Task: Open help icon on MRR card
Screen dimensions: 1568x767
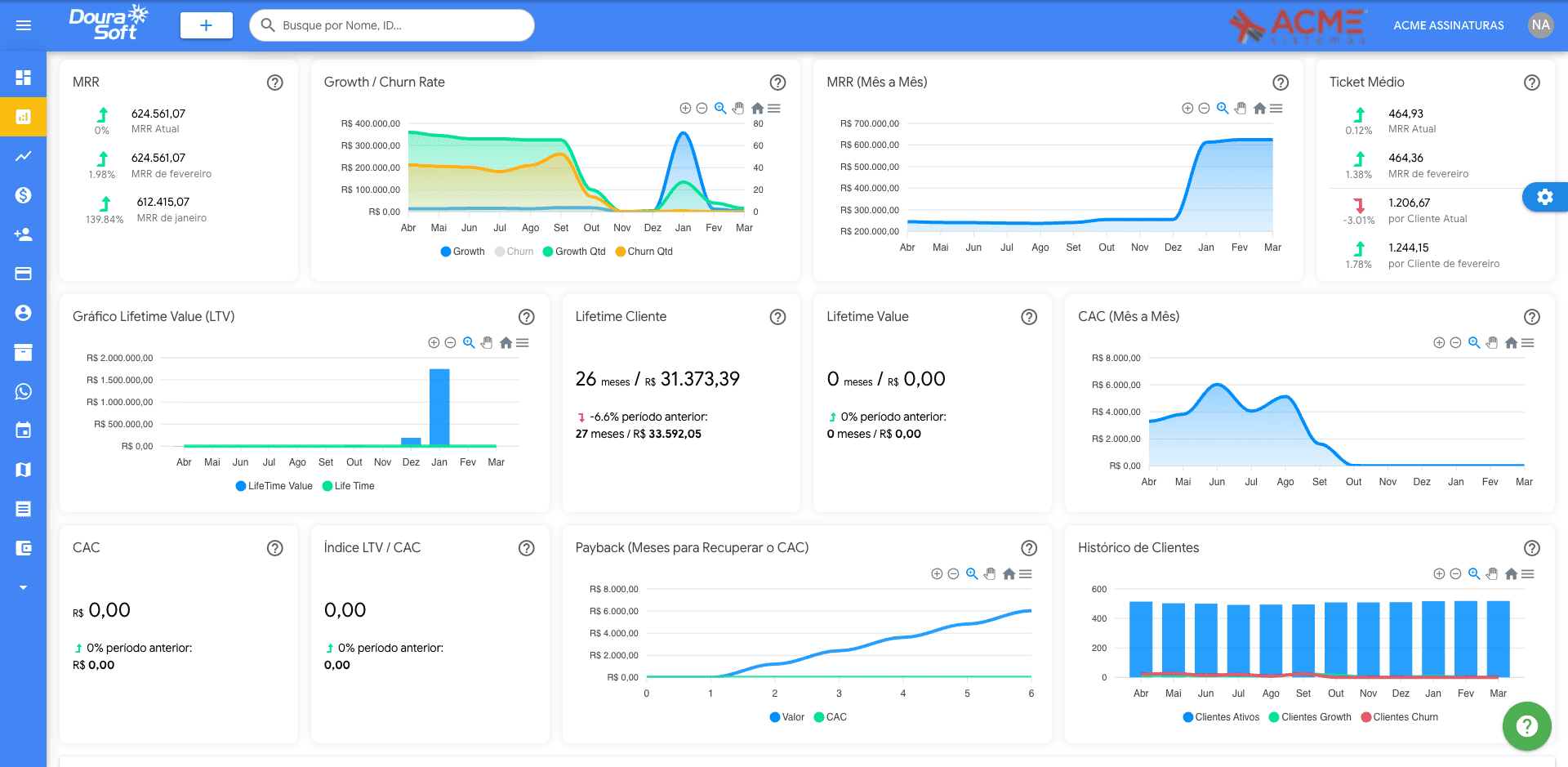Action: coord(275,82)
